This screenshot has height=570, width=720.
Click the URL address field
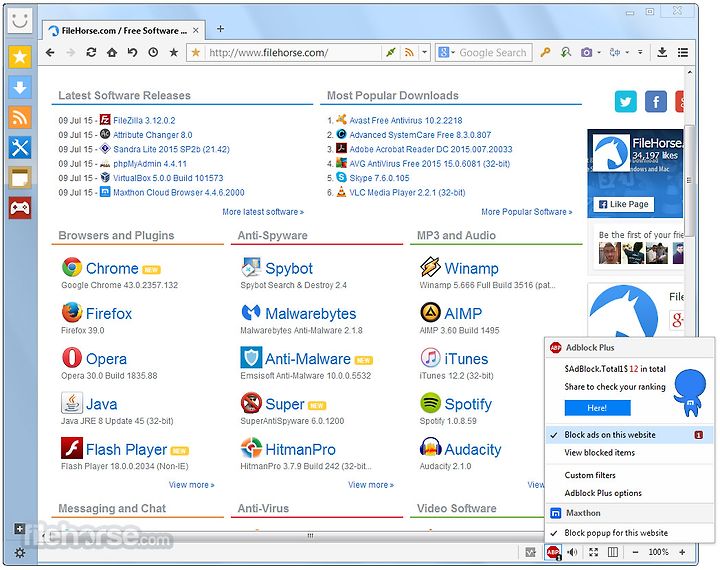[294, 53]
